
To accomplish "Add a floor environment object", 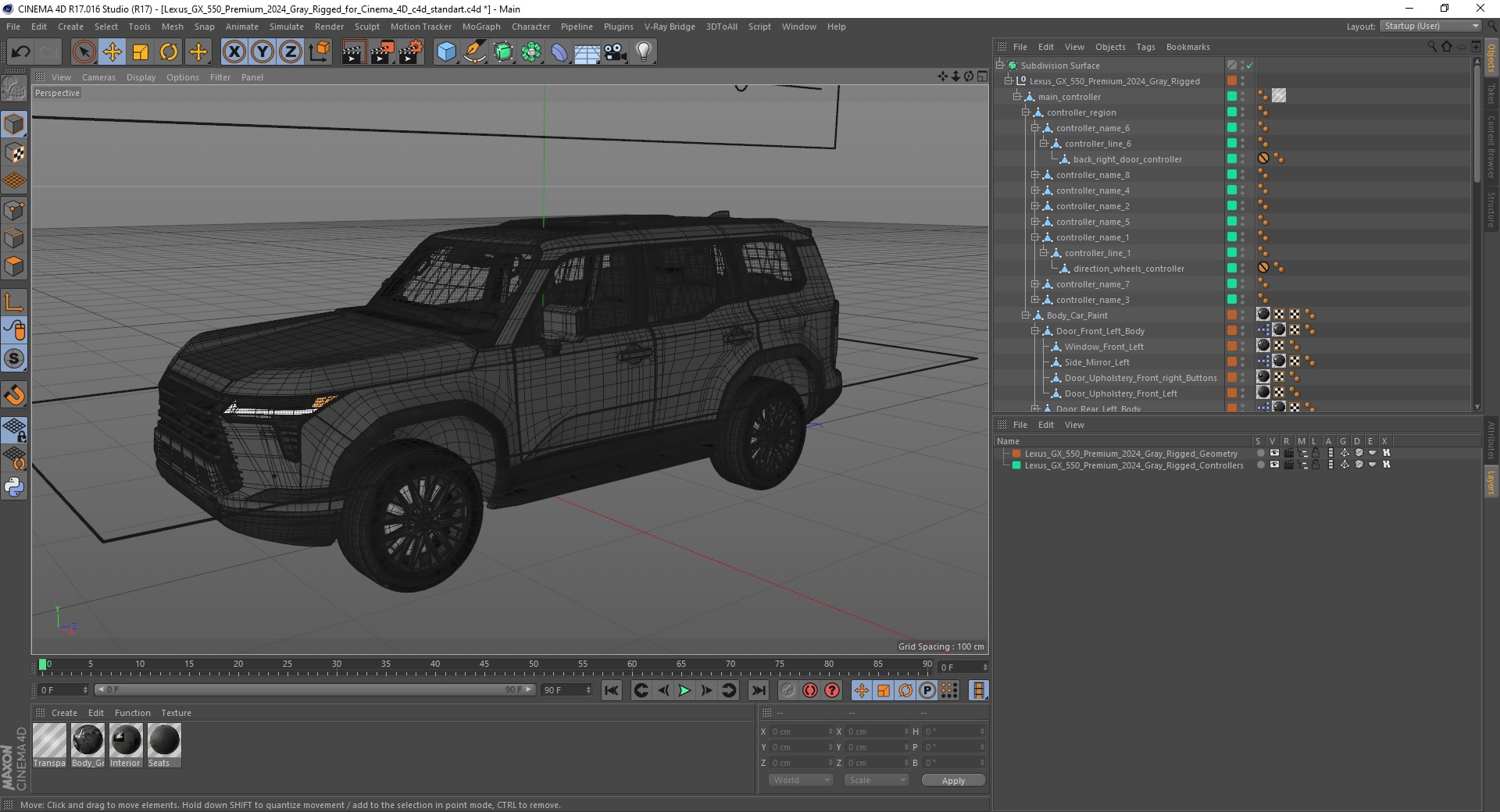I will click(587, 52).
